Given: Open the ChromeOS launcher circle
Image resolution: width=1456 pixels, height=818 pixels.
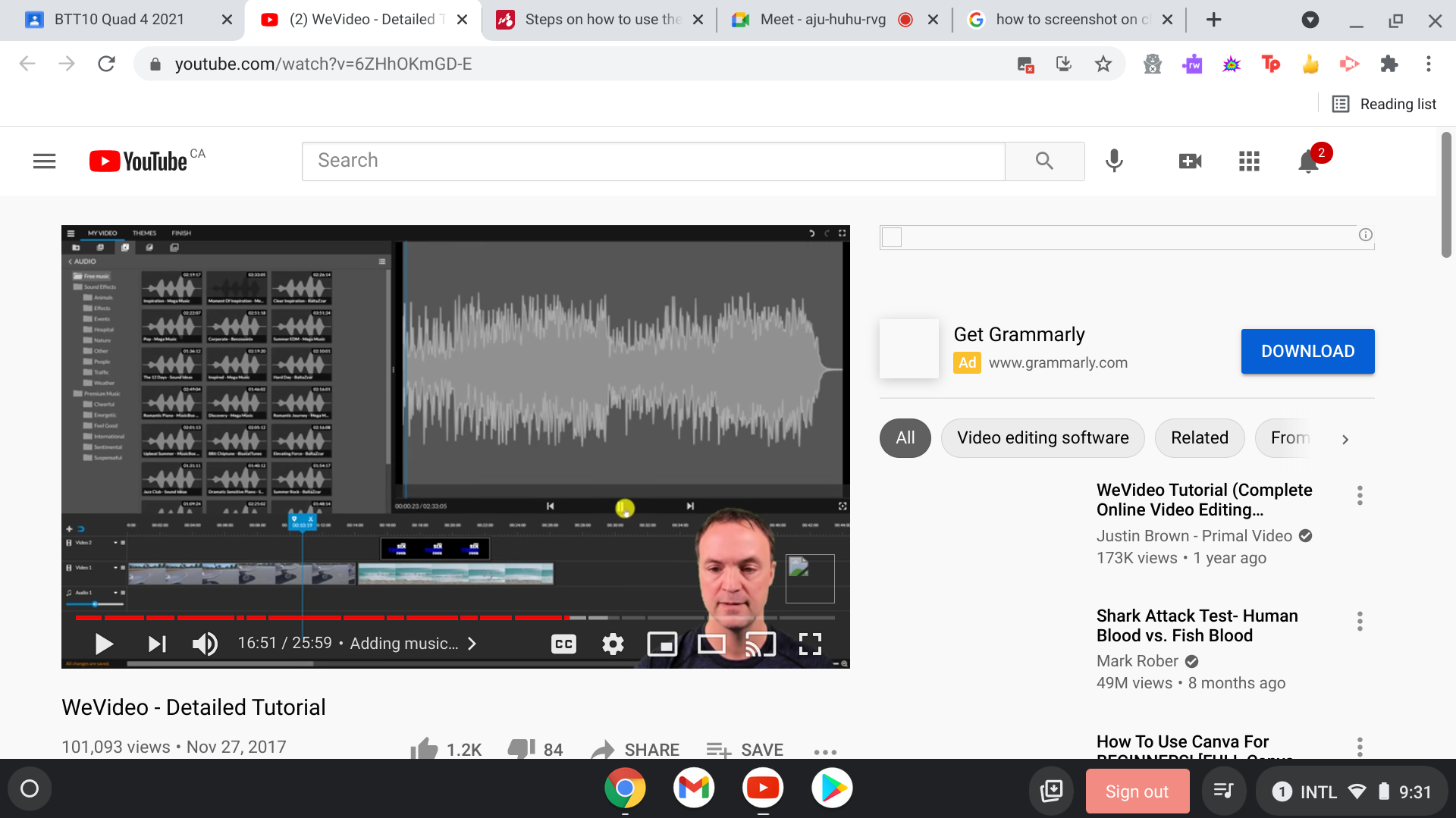Looking at the screenshot, I should point(30,788).
